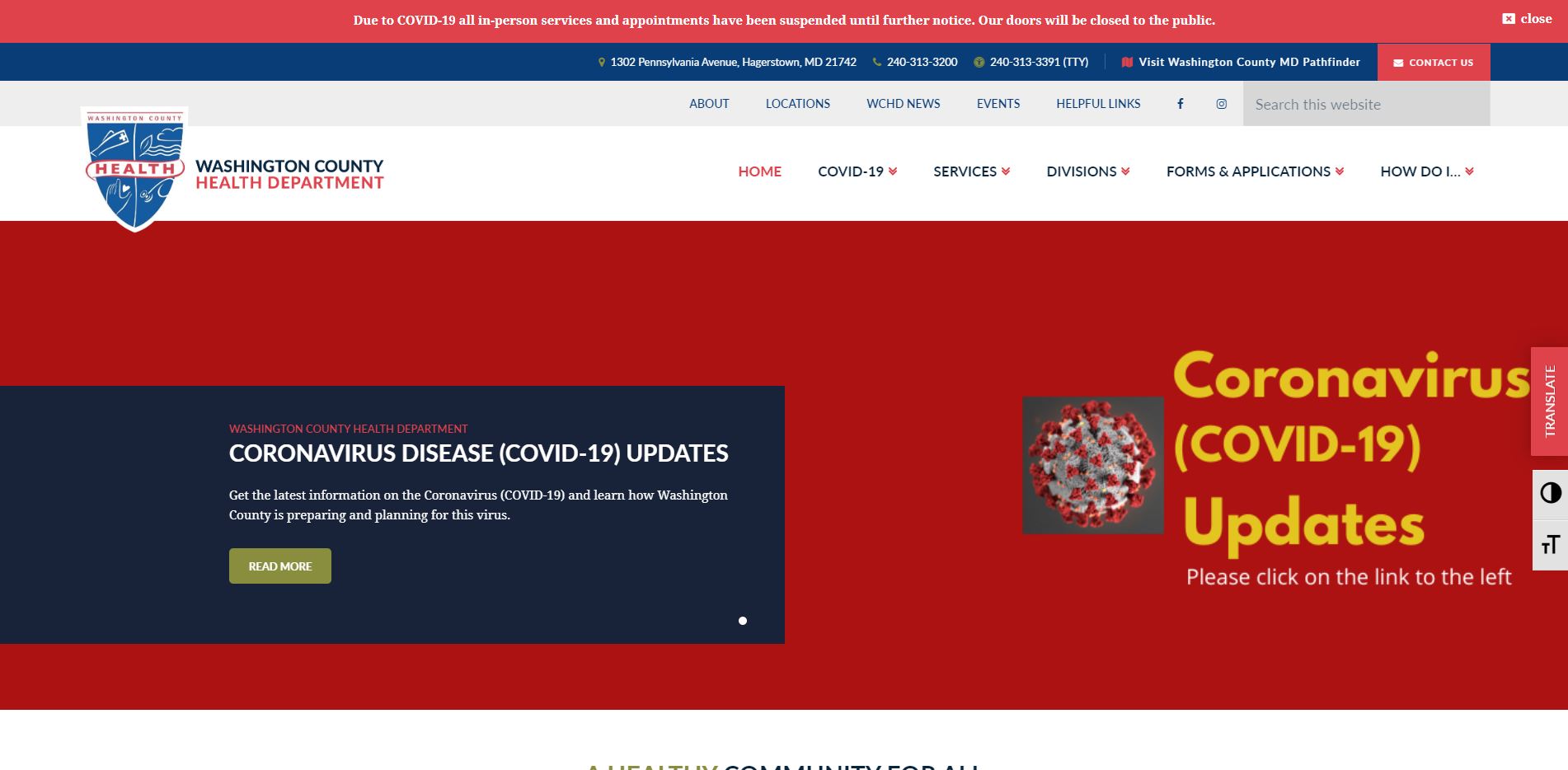Call the 240-313-3200 phone link

click(x=922, y=62)
